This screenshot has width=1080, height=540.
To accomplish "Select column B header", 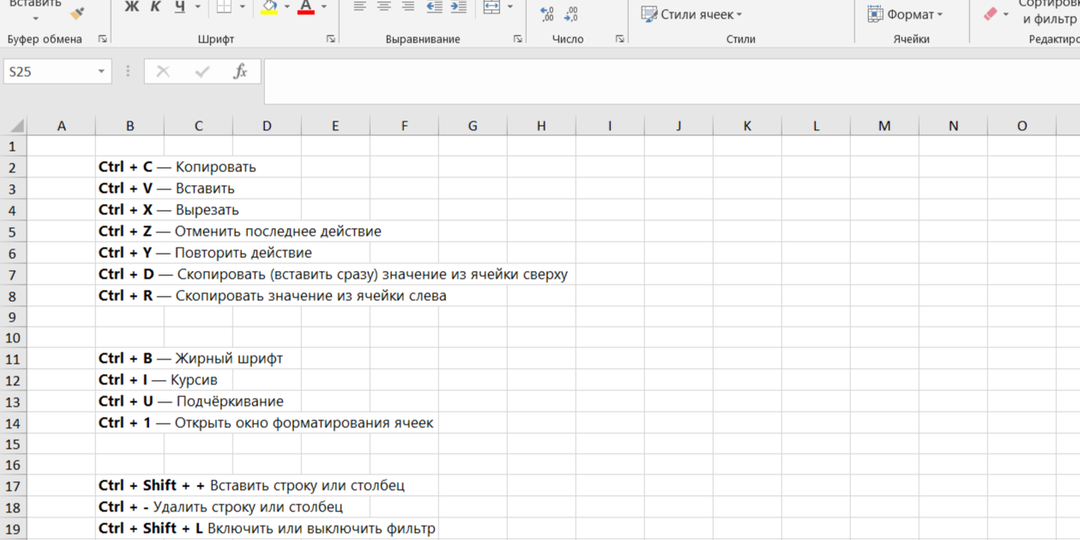I will [x=130, y=126].
